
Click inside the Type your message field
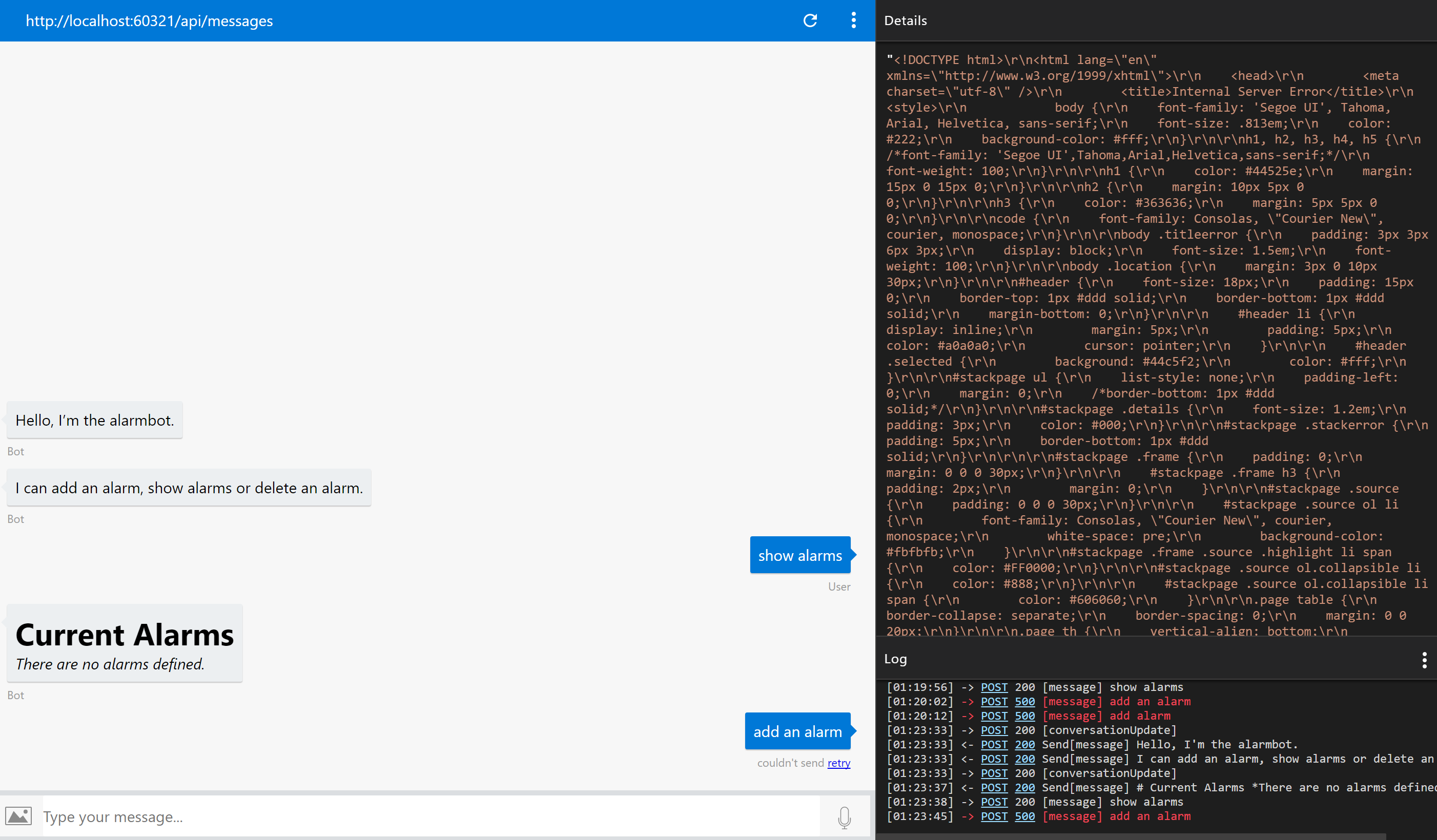(228, 816)
